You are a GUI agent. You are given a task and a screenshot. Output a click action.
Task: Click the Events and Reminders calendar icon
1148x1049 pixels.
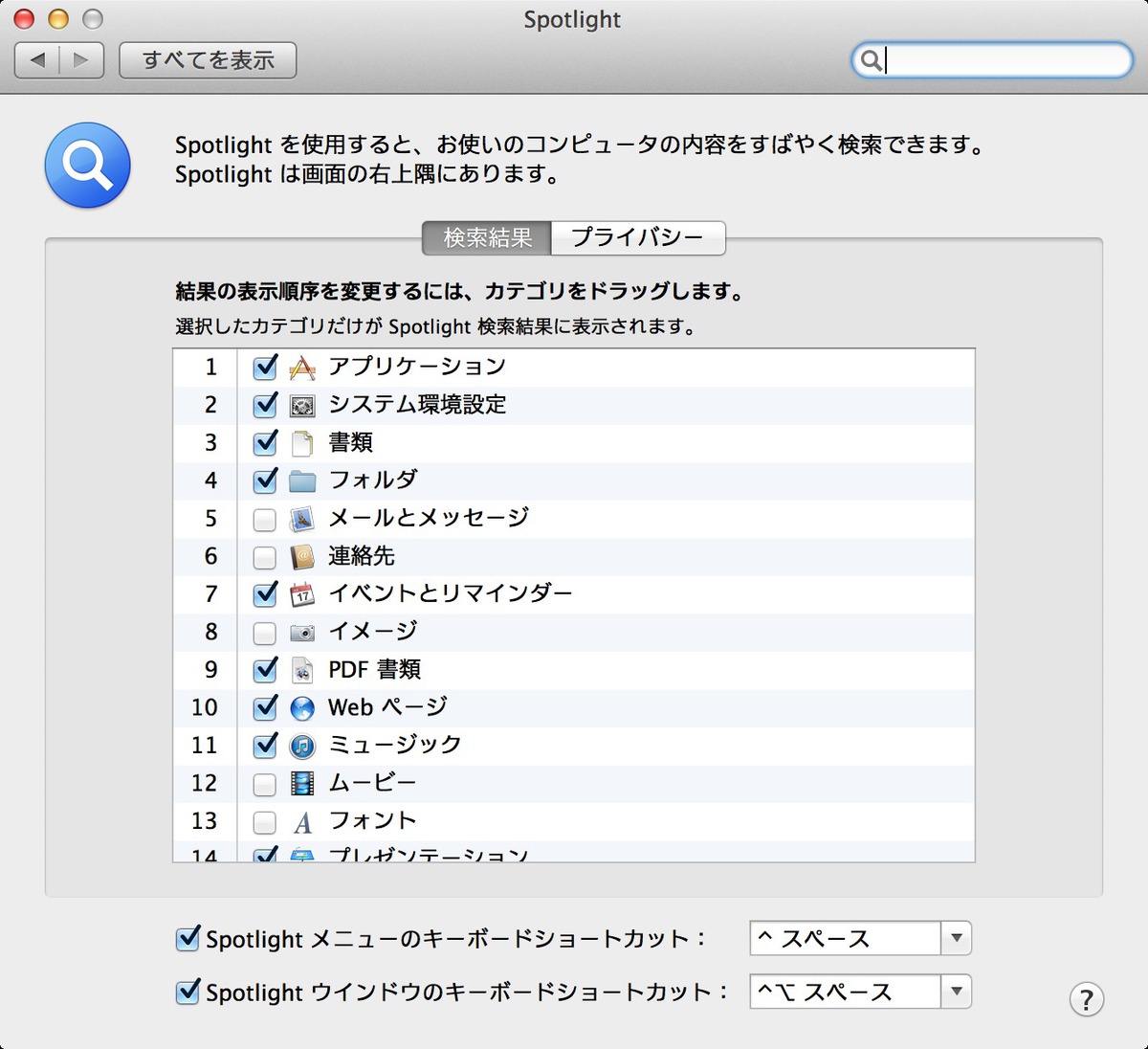click(x=302, y=594)
